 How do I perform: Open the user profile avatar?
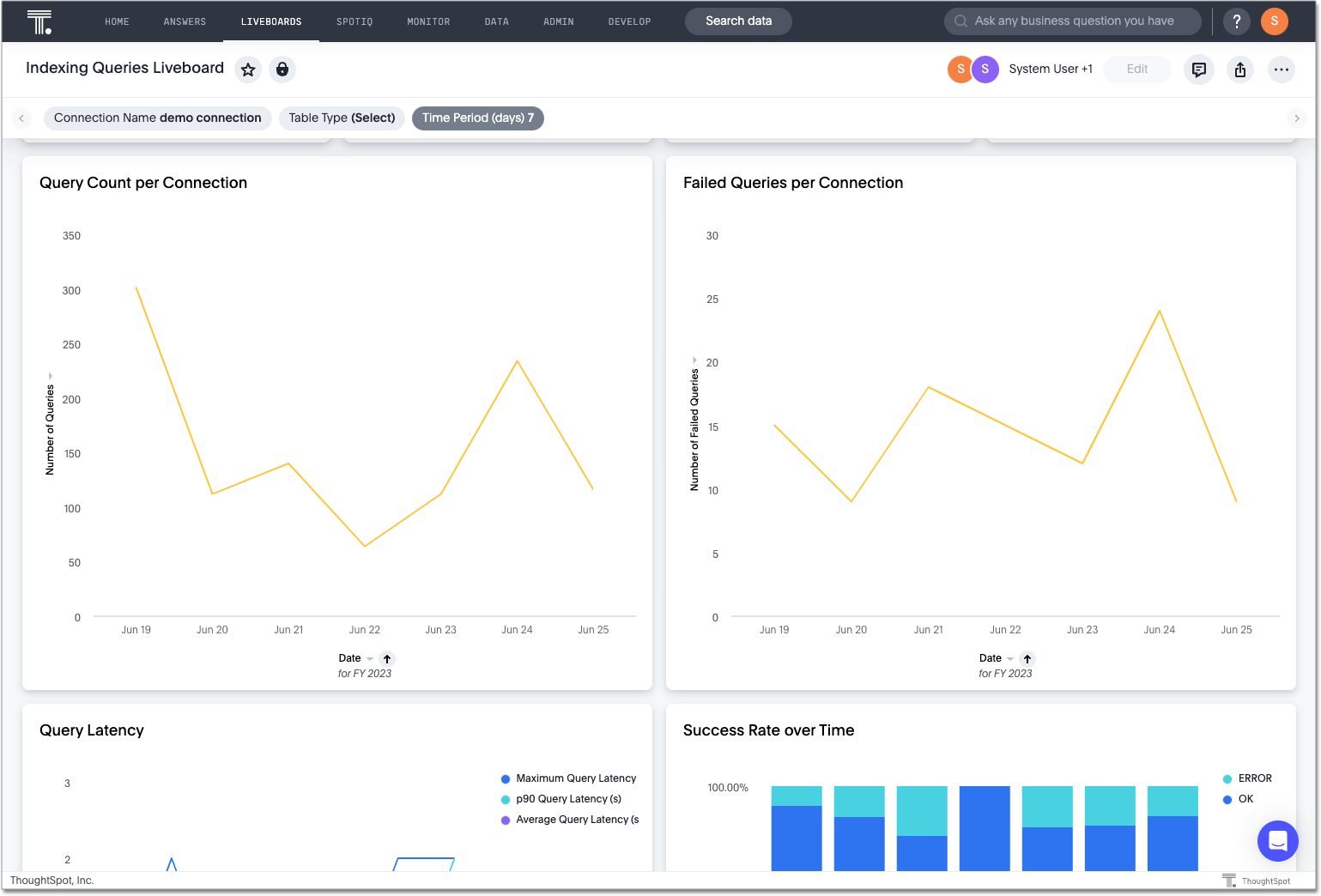(x=1274, y=21)
